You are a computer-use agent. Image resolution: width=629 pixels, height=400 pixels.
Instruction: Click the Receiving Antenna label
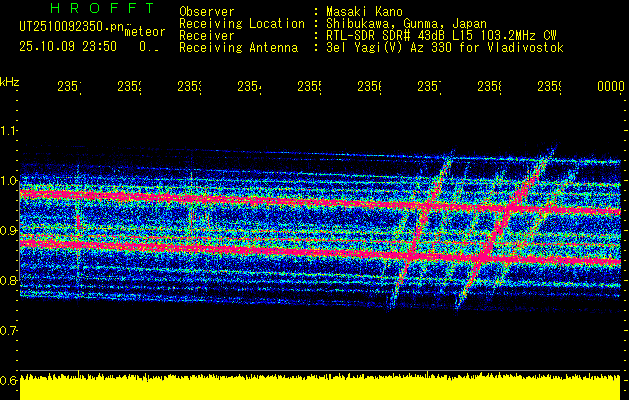click(x=239, y=48)
